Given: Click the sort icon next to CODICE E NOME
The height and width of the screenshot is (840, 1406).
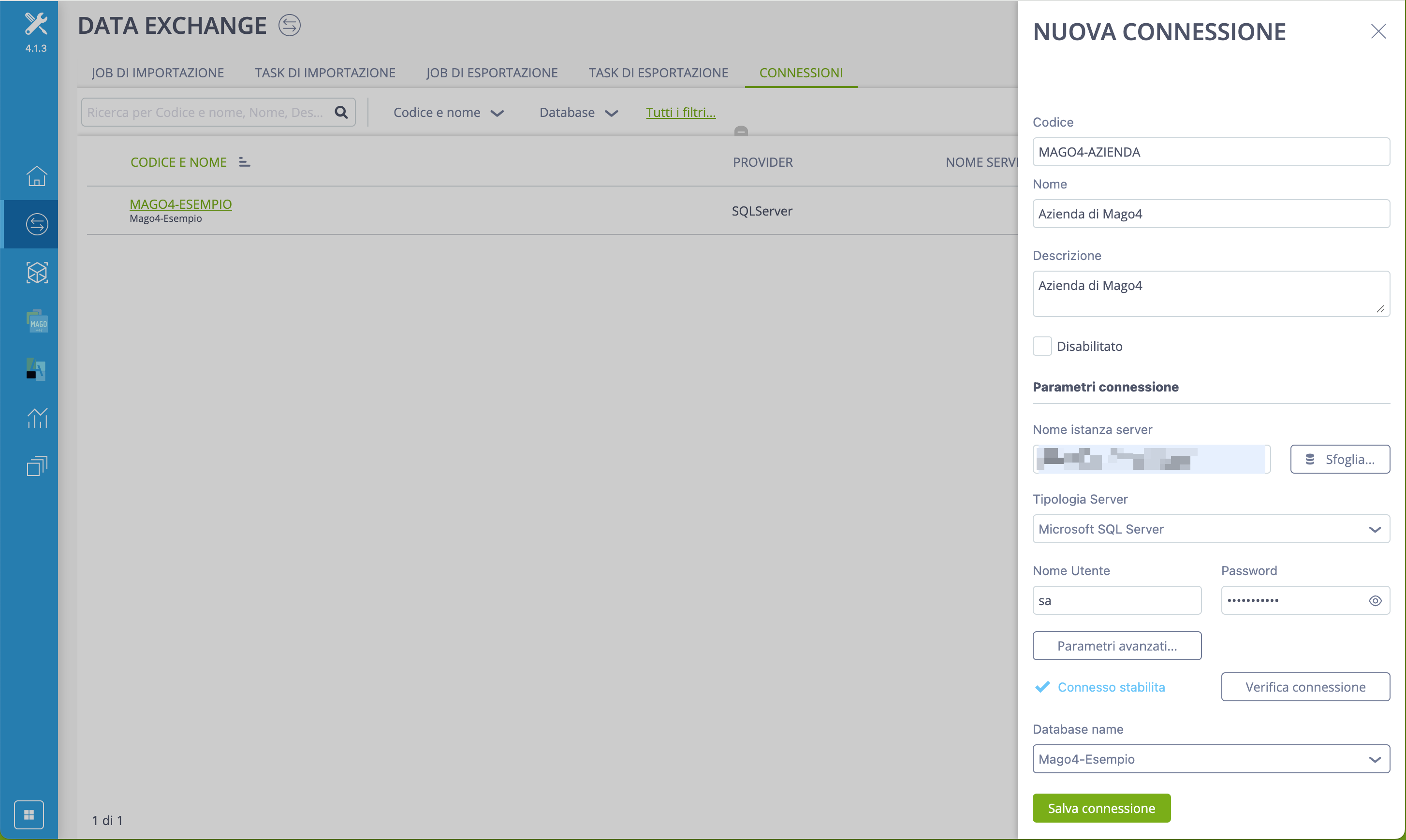Looking at the screenshot, I should click(244, 162).
